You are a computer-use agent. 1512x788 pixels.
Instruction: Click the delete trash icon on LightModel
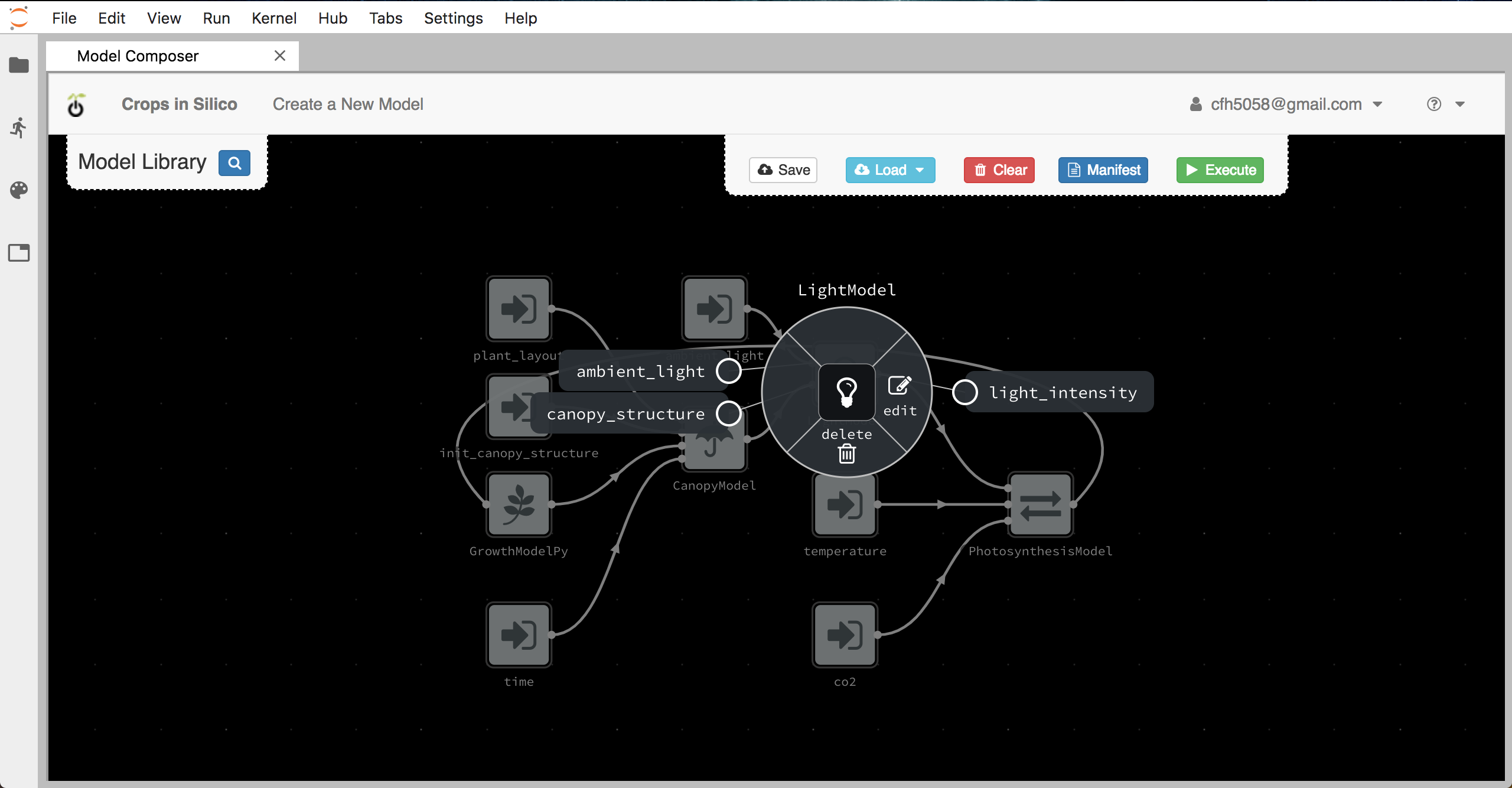[x=847, y=453]
